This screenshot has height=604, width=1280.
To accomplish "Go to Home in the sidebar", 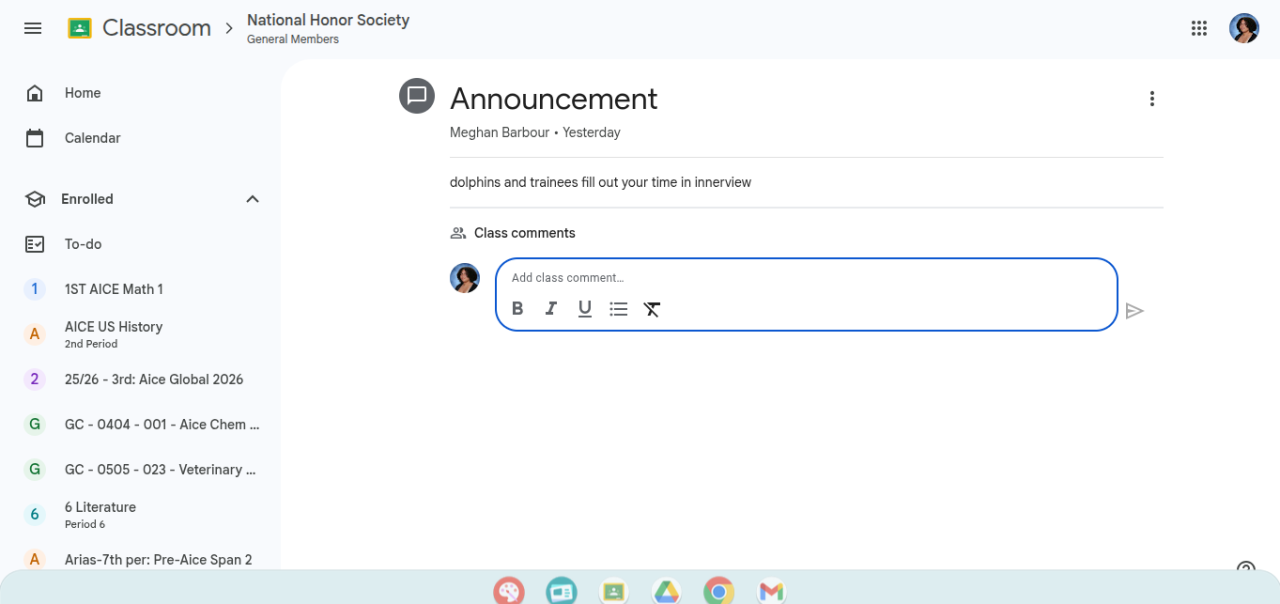I will click(83, 93).
